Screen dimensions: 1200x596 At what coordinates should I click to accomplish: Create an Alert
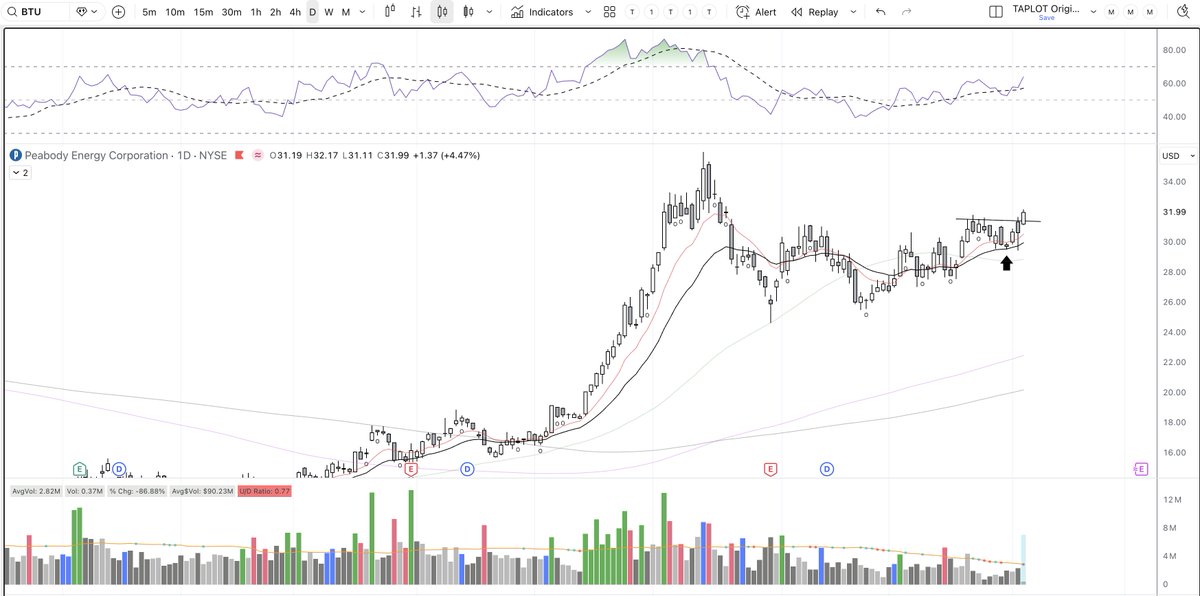tap(756, 12)
